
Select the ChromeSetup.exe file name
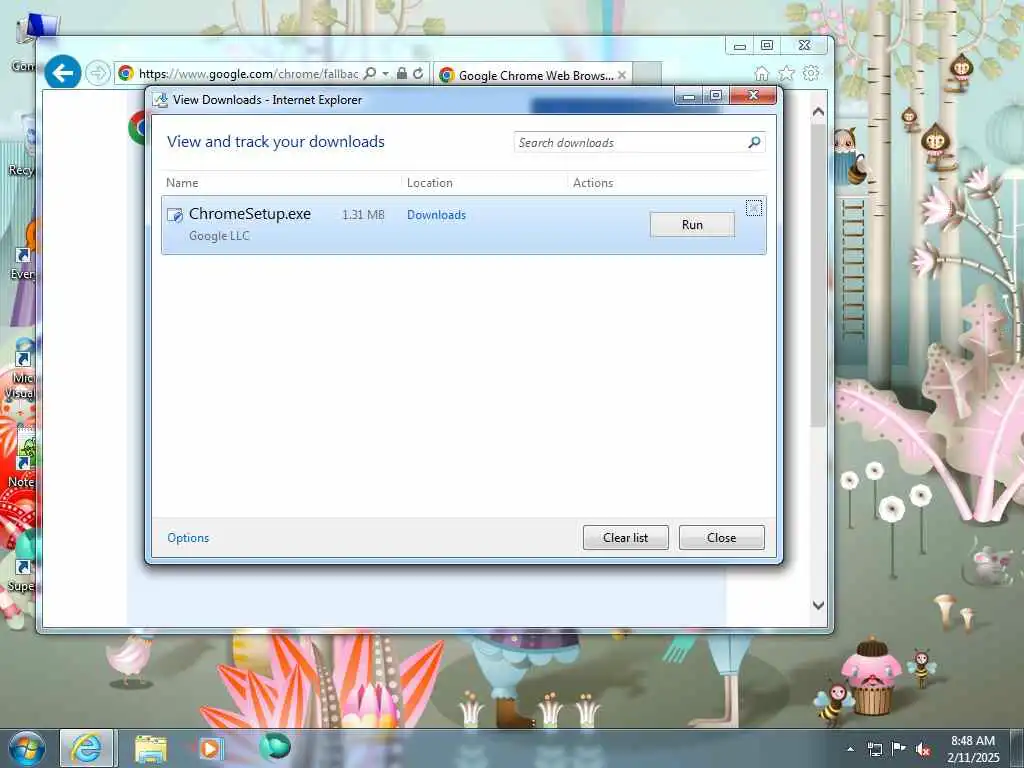coord(249,214)
